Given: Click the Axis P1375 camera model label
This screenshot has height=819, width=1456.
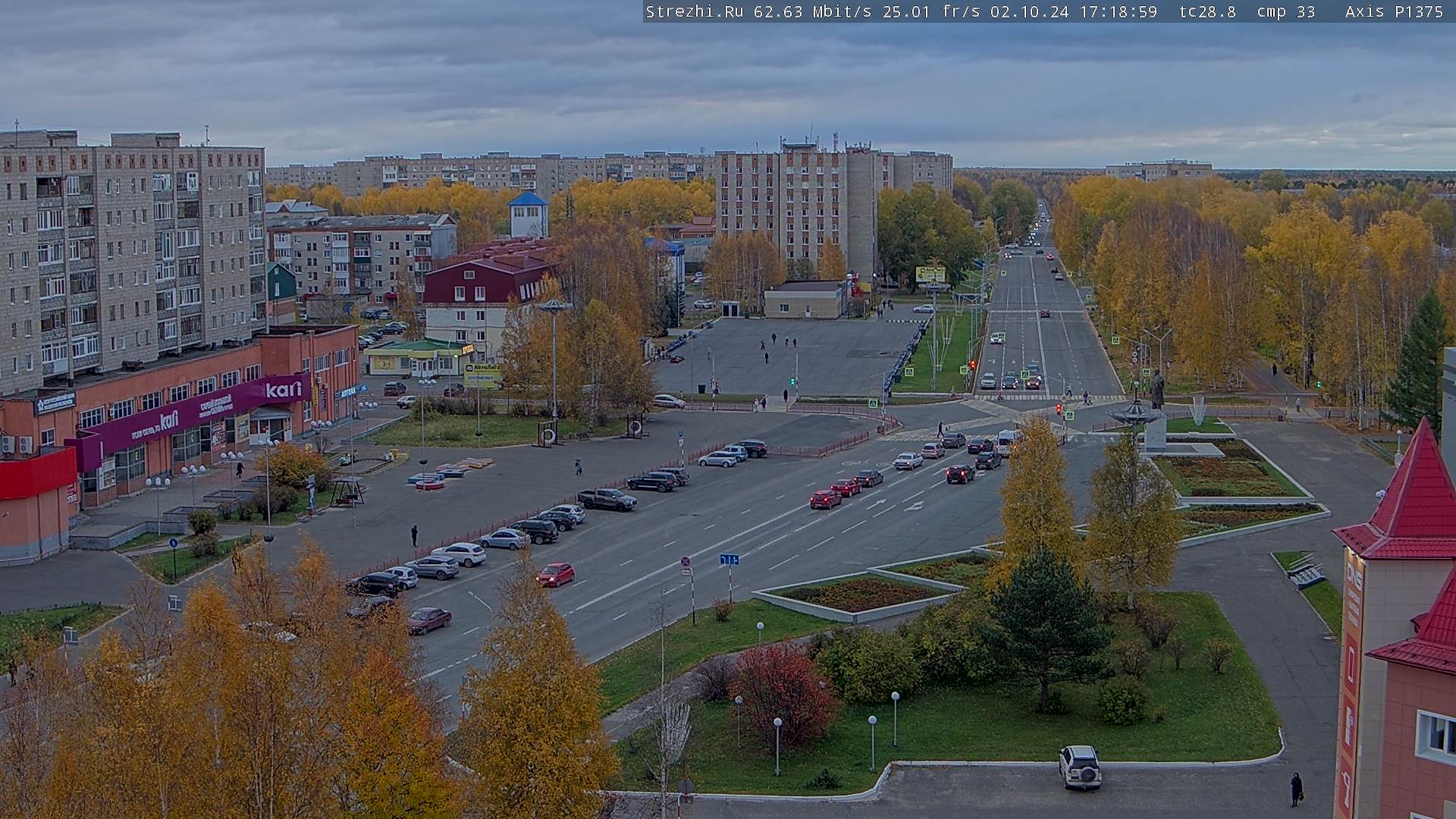Looking at the screenshot, I should point(1394,11).
